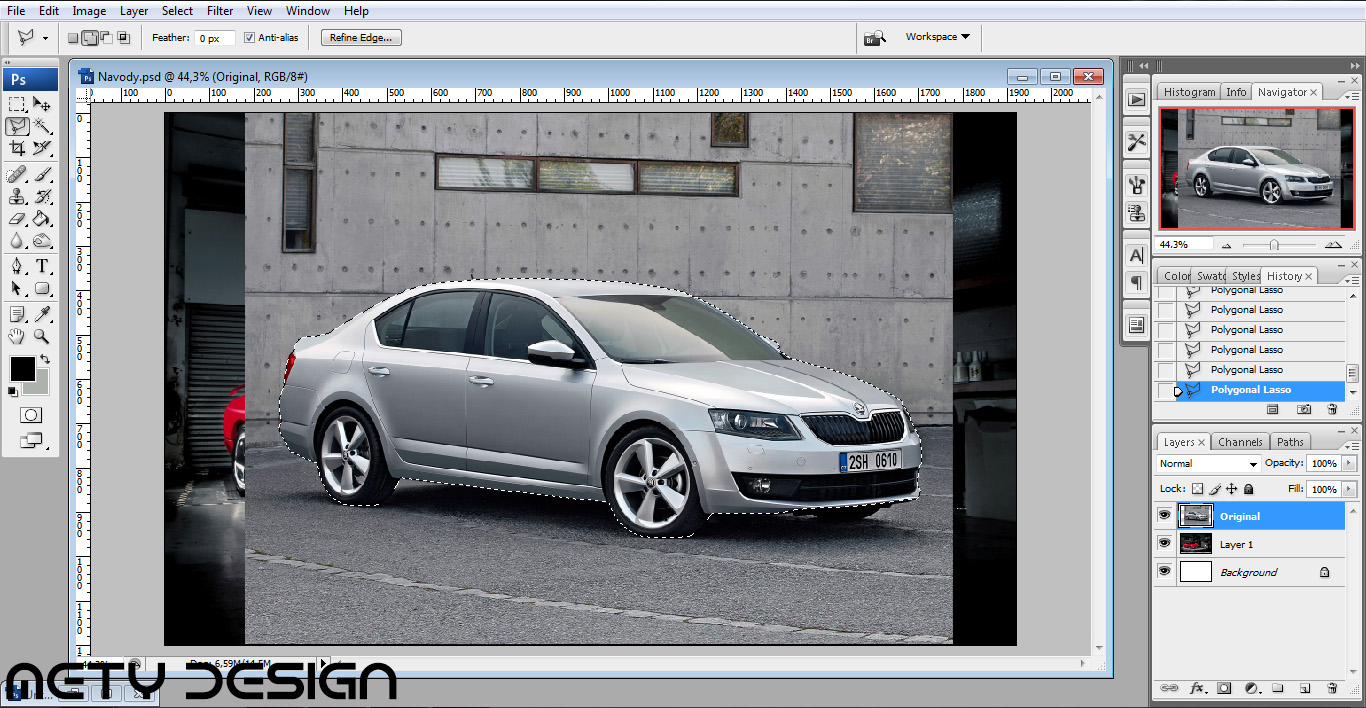Hide the Original layer

click(x=1164, y=516)
